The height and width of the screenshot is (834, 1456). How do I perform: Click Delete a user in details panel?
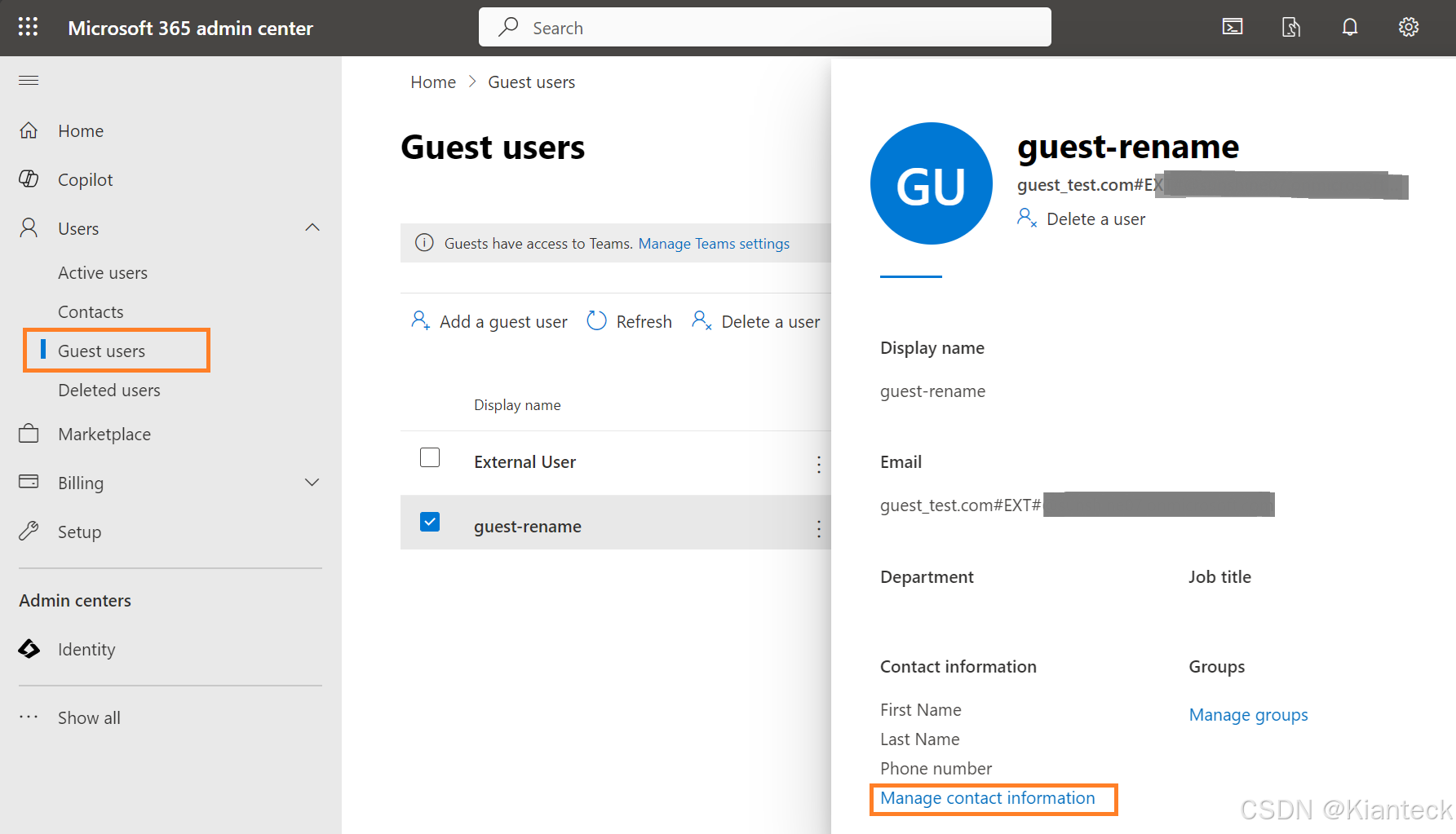click(1095, 219)
